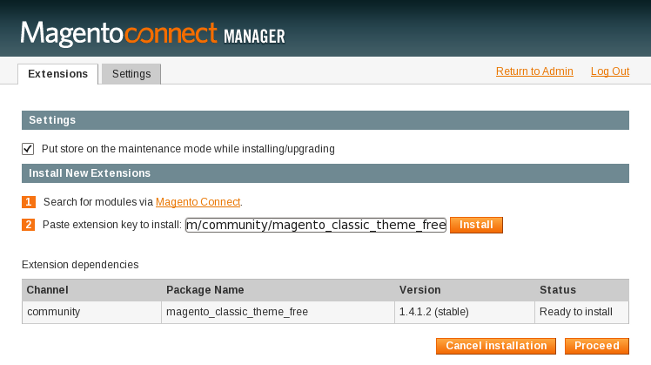The height and width of the screenshot is (365, 651).
Task: Switch to the Extensions tab
Action: point(58,74)
